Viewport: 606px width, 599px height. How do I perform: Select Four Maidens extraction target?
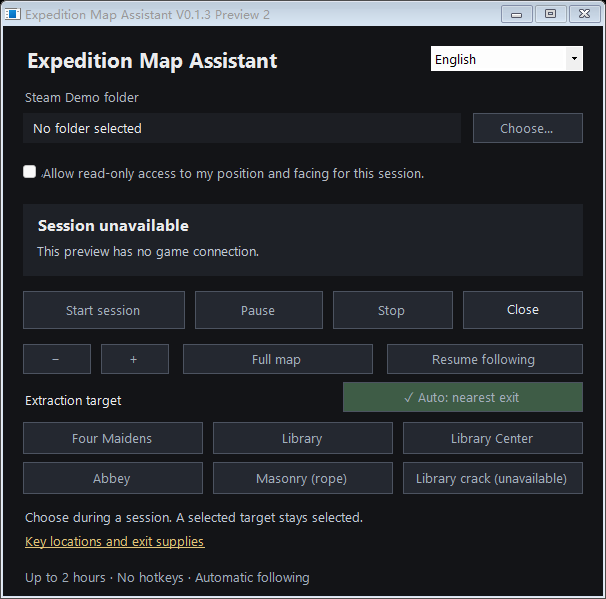[113, 438]
